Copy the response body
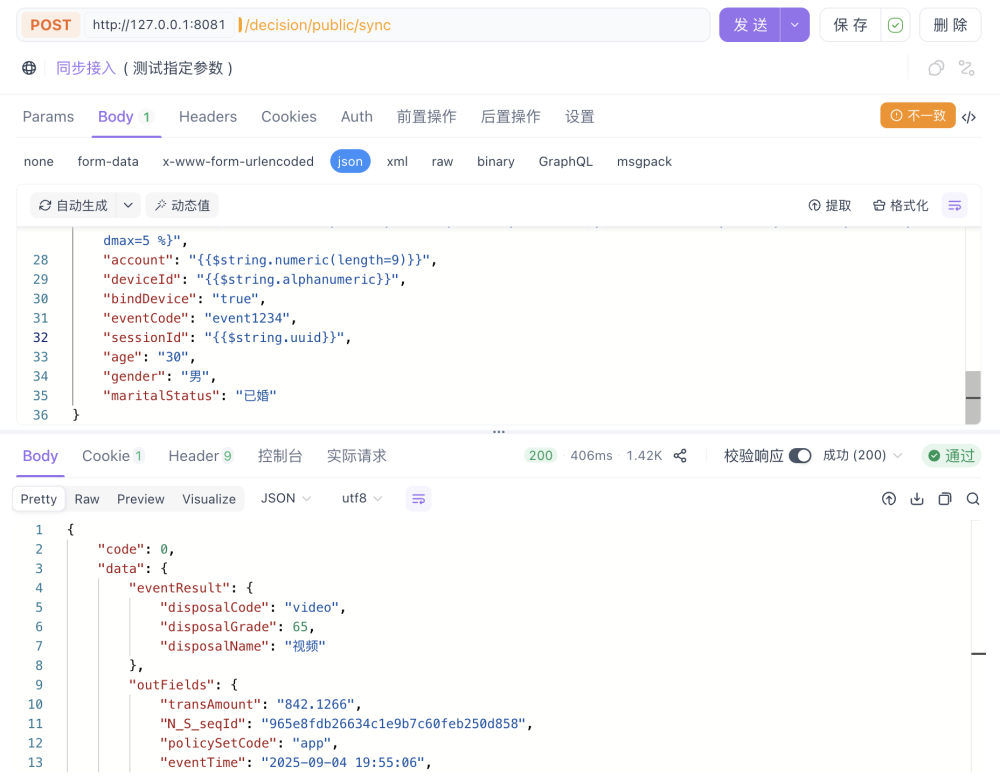This screenshot has width=1000, height=782. pos(945,499)
